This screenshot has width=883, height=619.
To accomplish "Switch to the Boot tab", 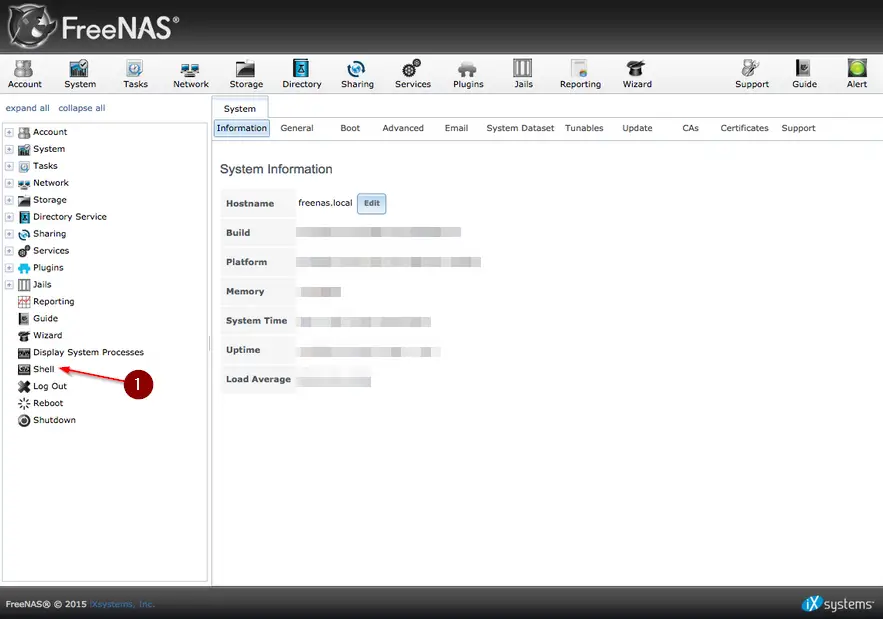I will [350, 128].
